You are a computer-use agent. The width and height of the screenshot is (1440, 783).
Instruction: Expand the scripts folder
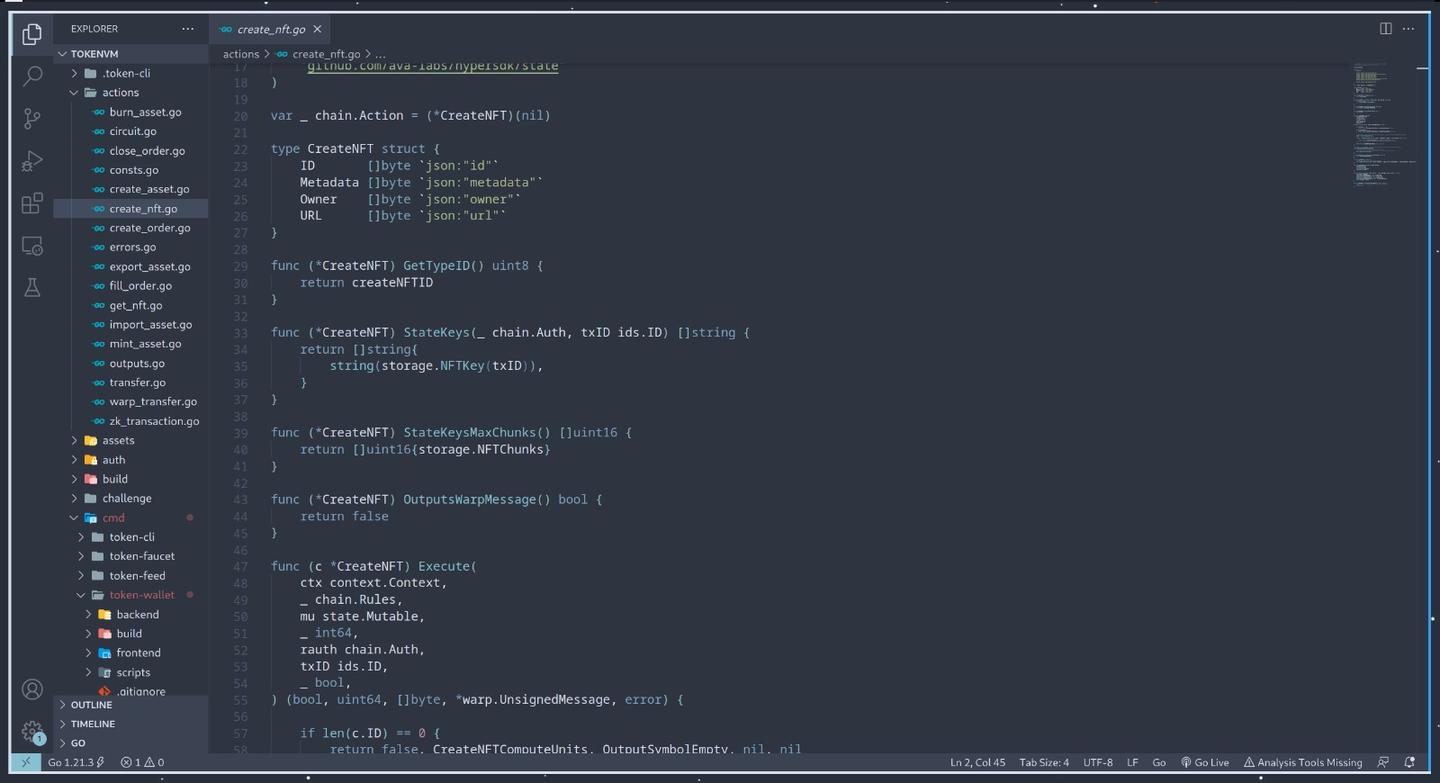pyautogui.click(x=131, y=672)
